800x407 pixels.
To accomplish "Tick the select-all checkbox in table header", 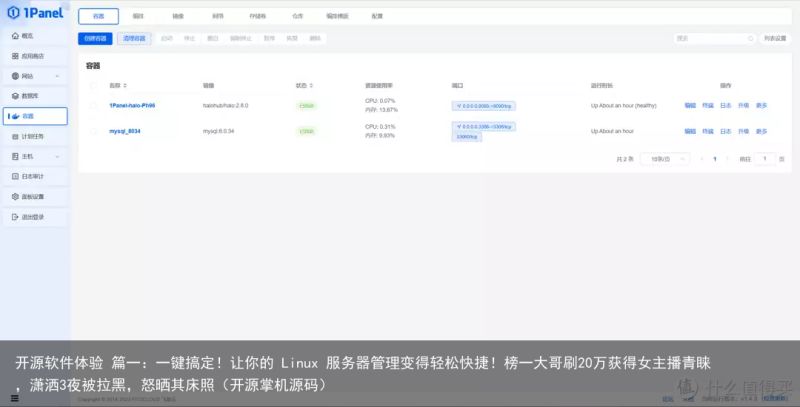I will click(93, 86).
